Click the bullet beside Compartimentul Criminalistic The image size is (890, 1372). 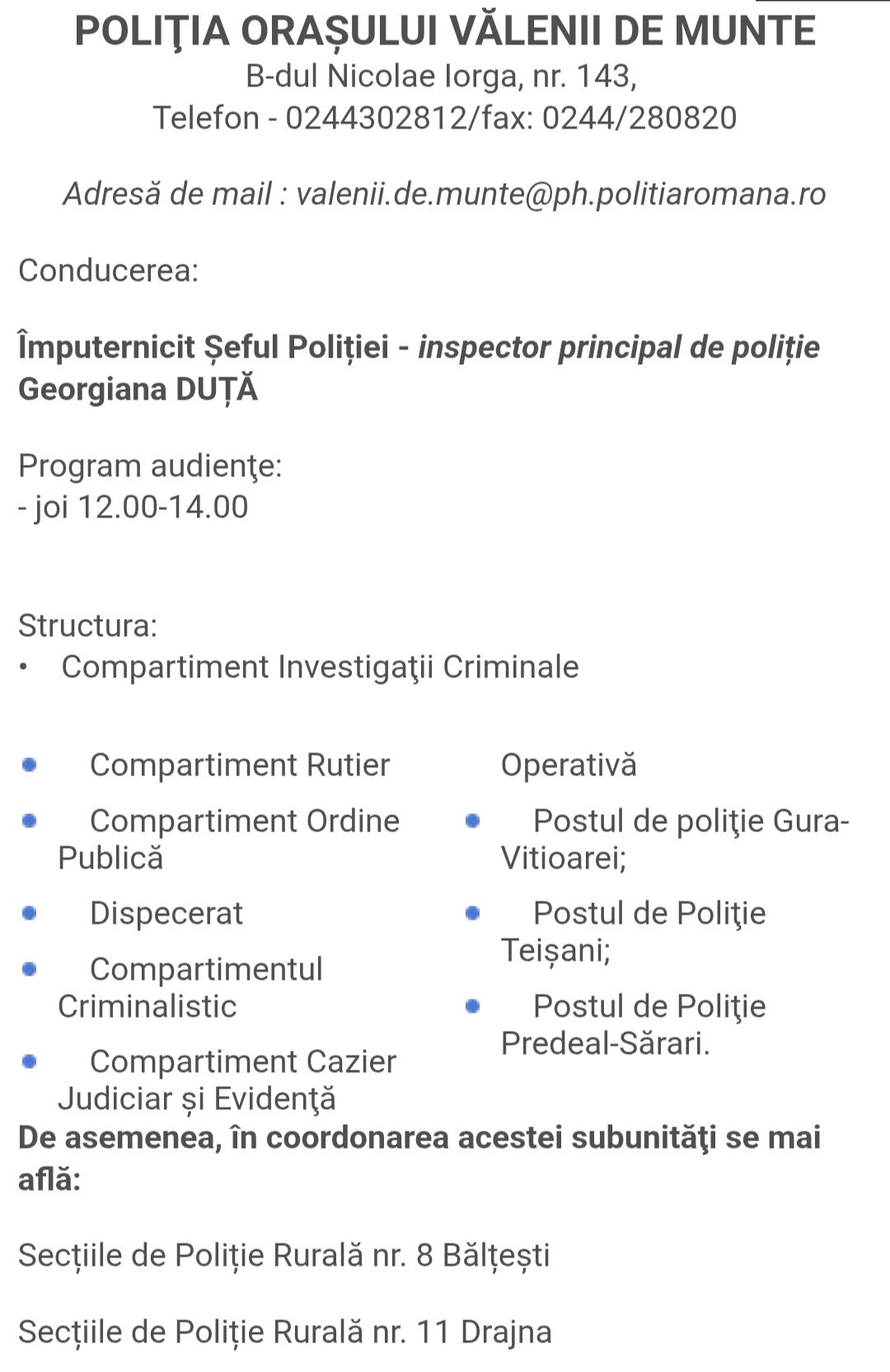(x=30, y=969)
